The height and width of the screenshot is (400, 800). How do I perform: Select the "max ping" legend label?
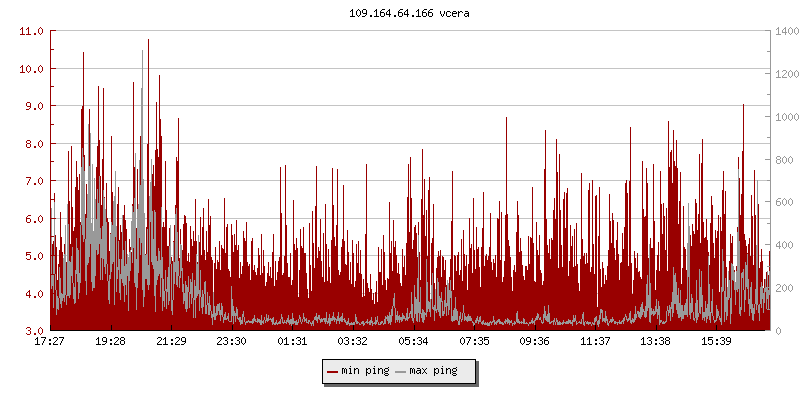pyautogui.click(x=433, y=371)
